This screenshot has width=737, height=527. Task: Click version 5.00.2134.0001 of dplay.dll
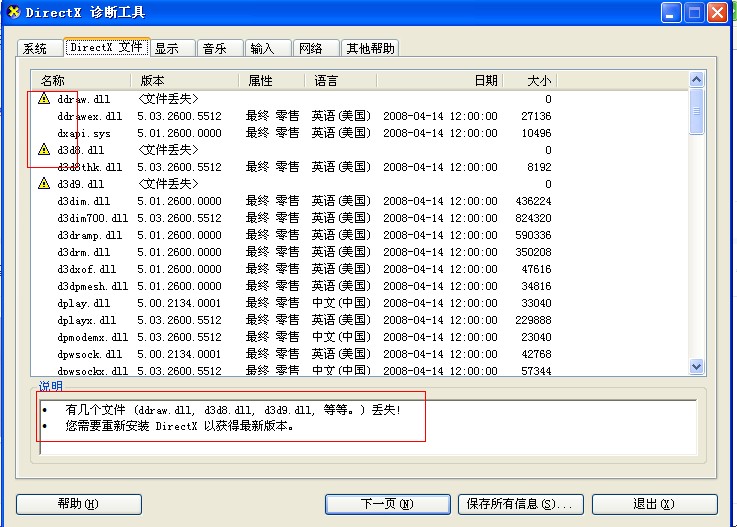click(179, 303)
